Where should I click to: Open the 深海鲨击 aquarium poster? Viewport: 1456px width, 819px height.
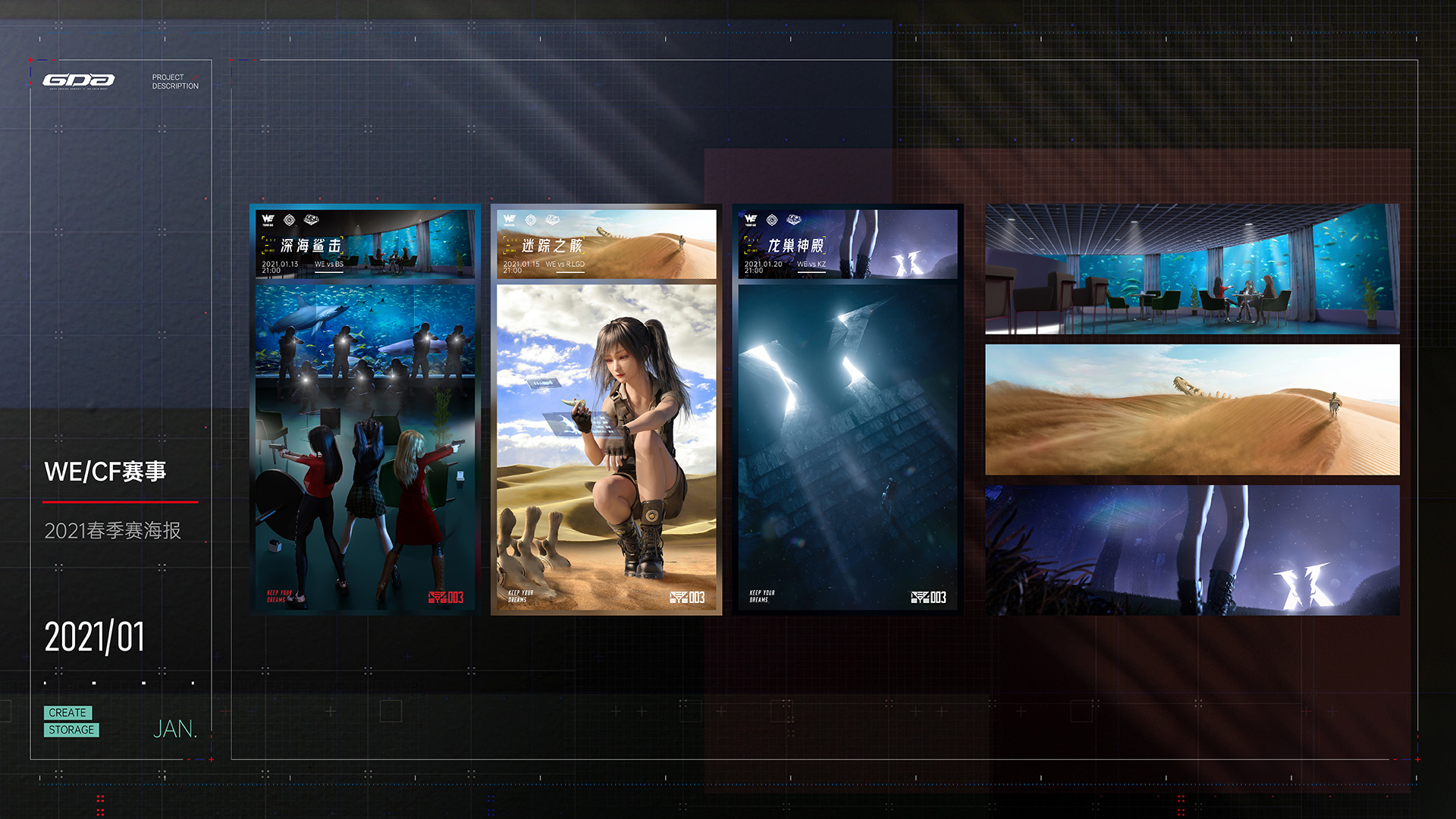tap(365, 409)
